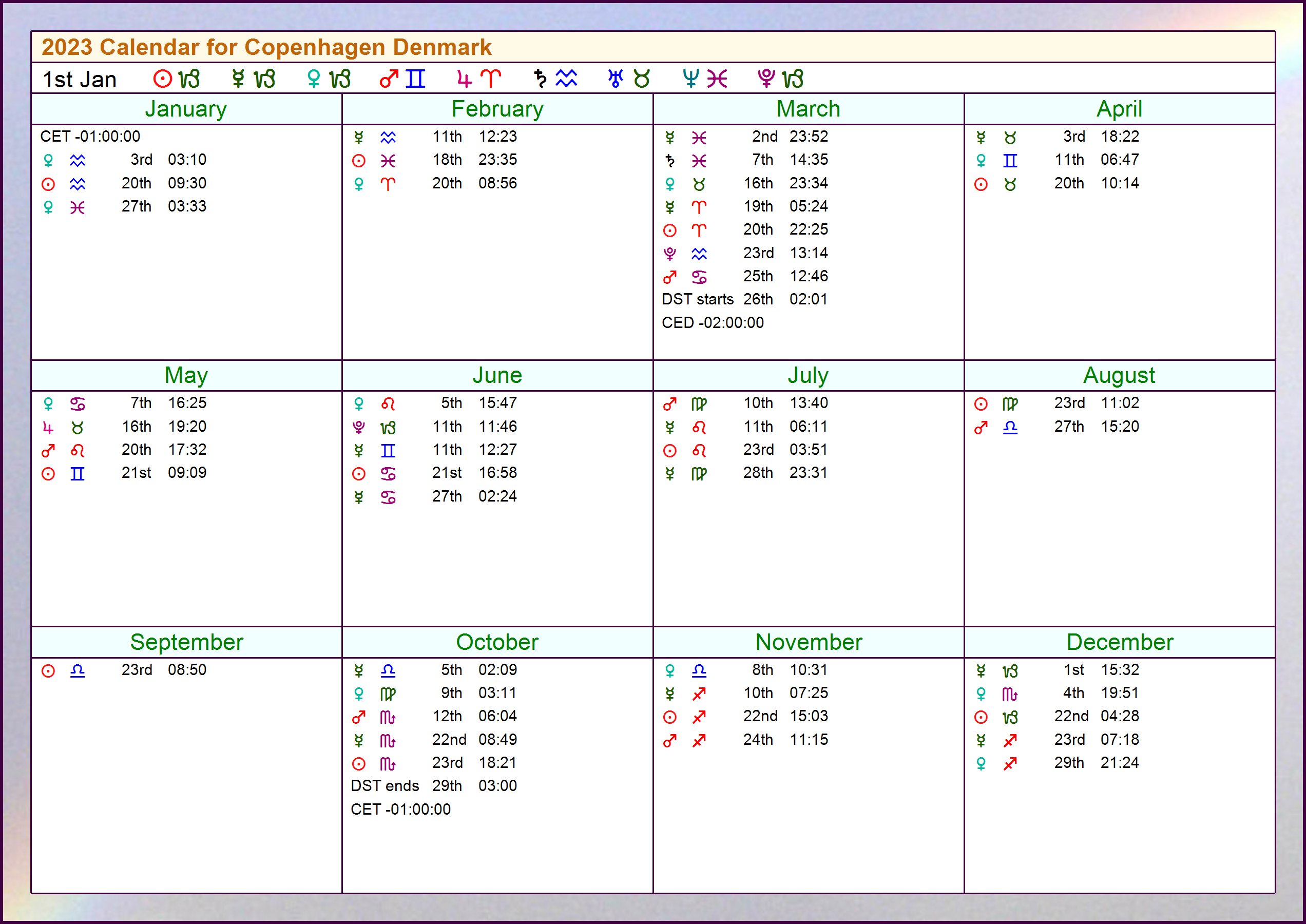The width and height of the screenshot is (1306, 924).
Task: Click Mercury glyph on February 11th 12:23 row
Action: point(358,137)
